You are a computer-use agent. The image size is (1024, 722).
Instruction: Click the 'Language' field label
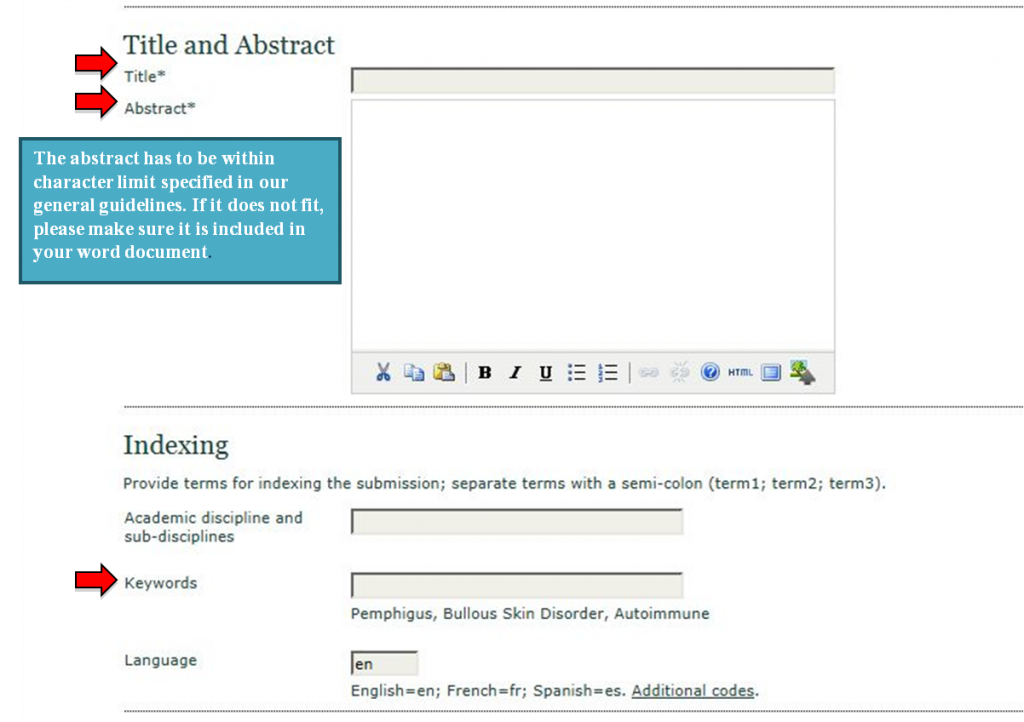161,660
